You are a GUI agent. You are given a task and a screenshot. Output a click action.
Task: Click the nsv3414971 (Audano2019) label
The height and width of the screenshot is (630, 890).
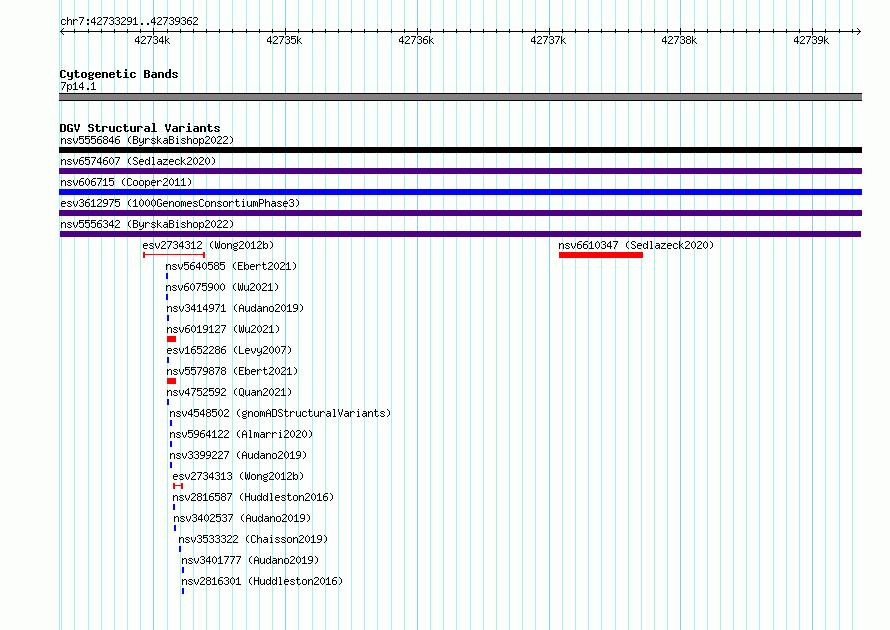(235, 308)
